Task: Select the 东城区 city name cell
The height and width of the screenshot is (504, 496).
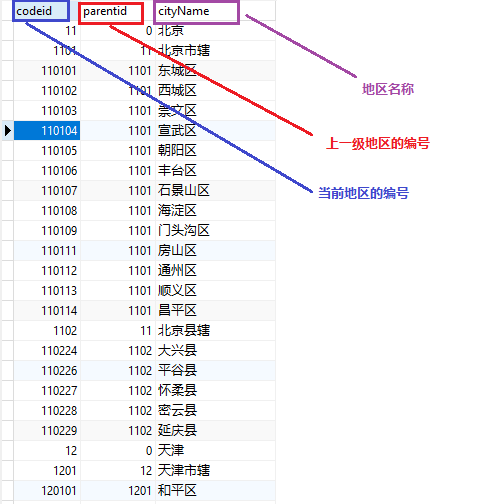Action: (x=215, y=71)
